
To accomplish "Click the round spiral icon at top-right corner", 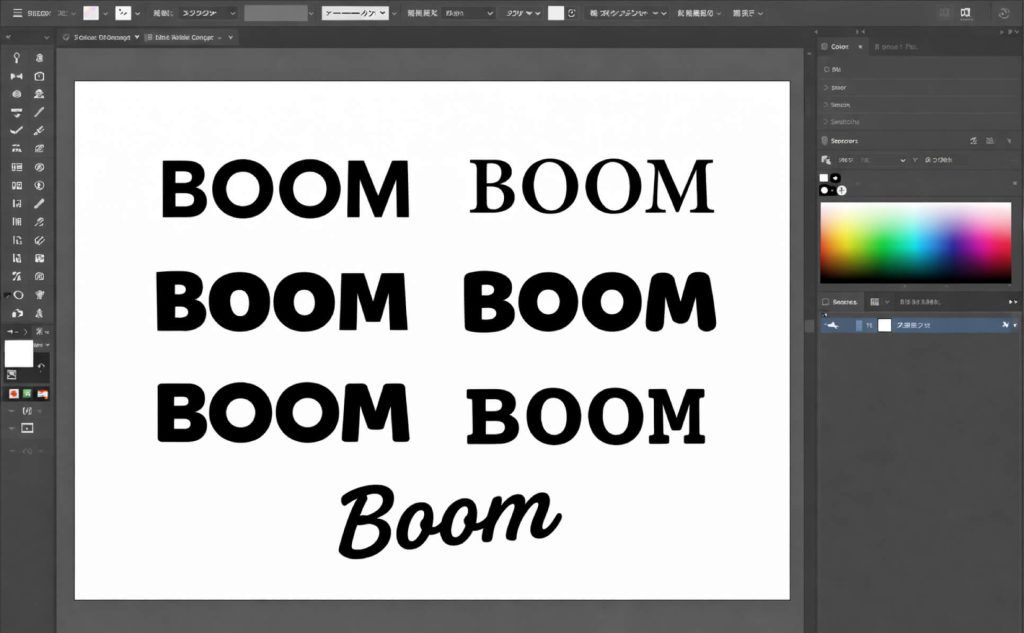I will [1003, 13].
